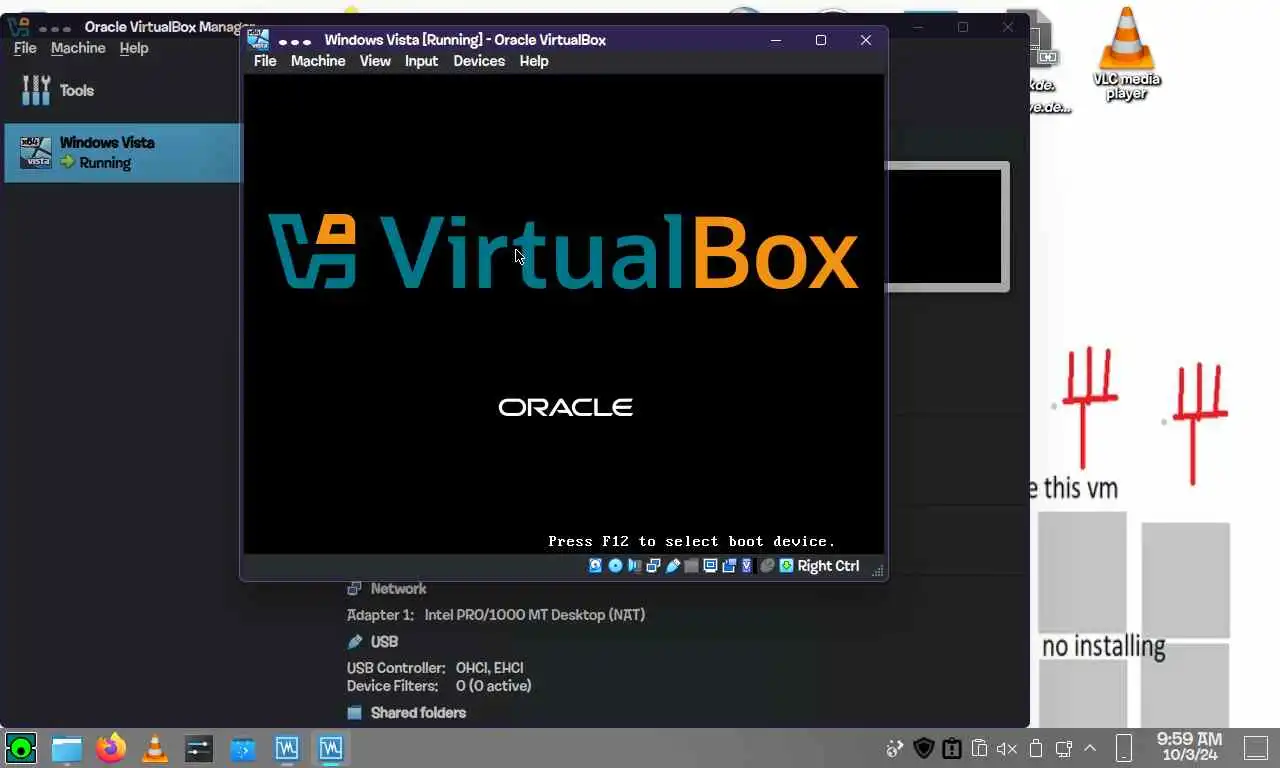
Task: Switch to the highlighted VirtualBox taskbar entry
Action: click(x=331, y=747)
